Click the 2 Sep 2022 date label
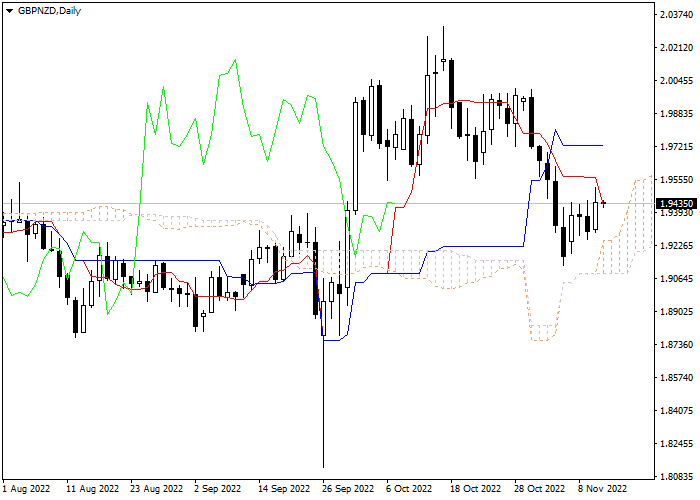700x500 pixels. coord(218,489)
